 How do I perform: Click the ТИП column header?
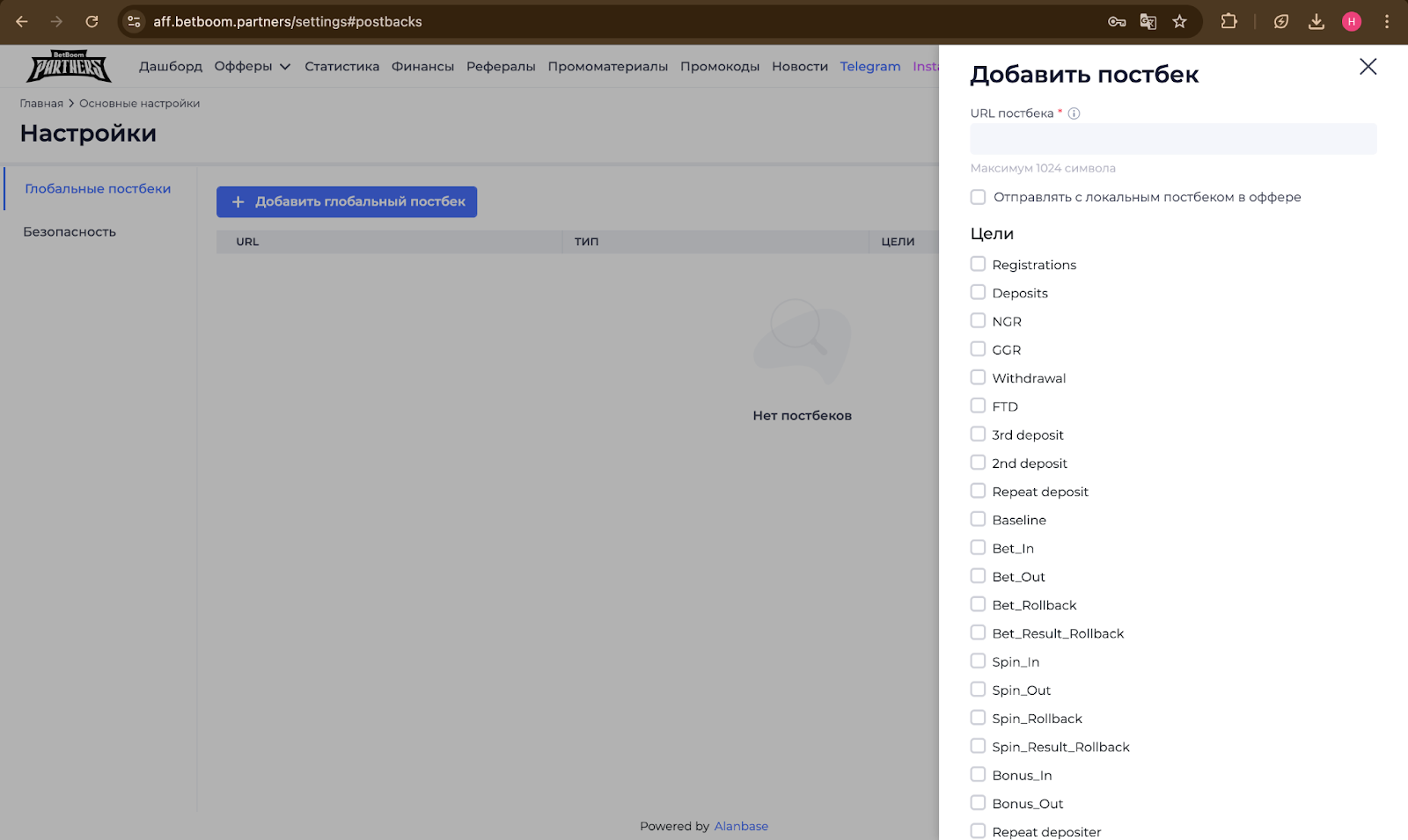(x=586, y=242)
